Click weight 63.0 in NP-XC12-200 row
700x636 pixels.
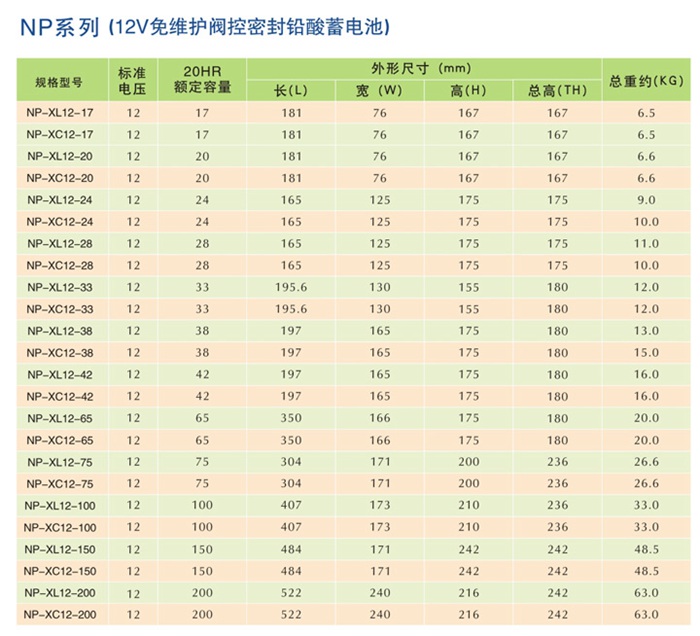click(x=646, y=614)
